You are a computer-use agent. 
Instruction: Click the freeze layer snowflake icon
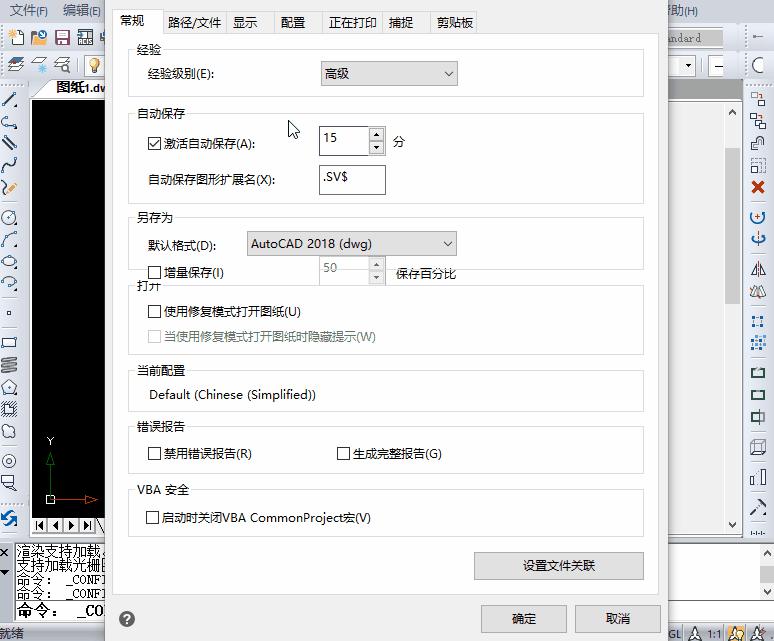tap(39, 65)
